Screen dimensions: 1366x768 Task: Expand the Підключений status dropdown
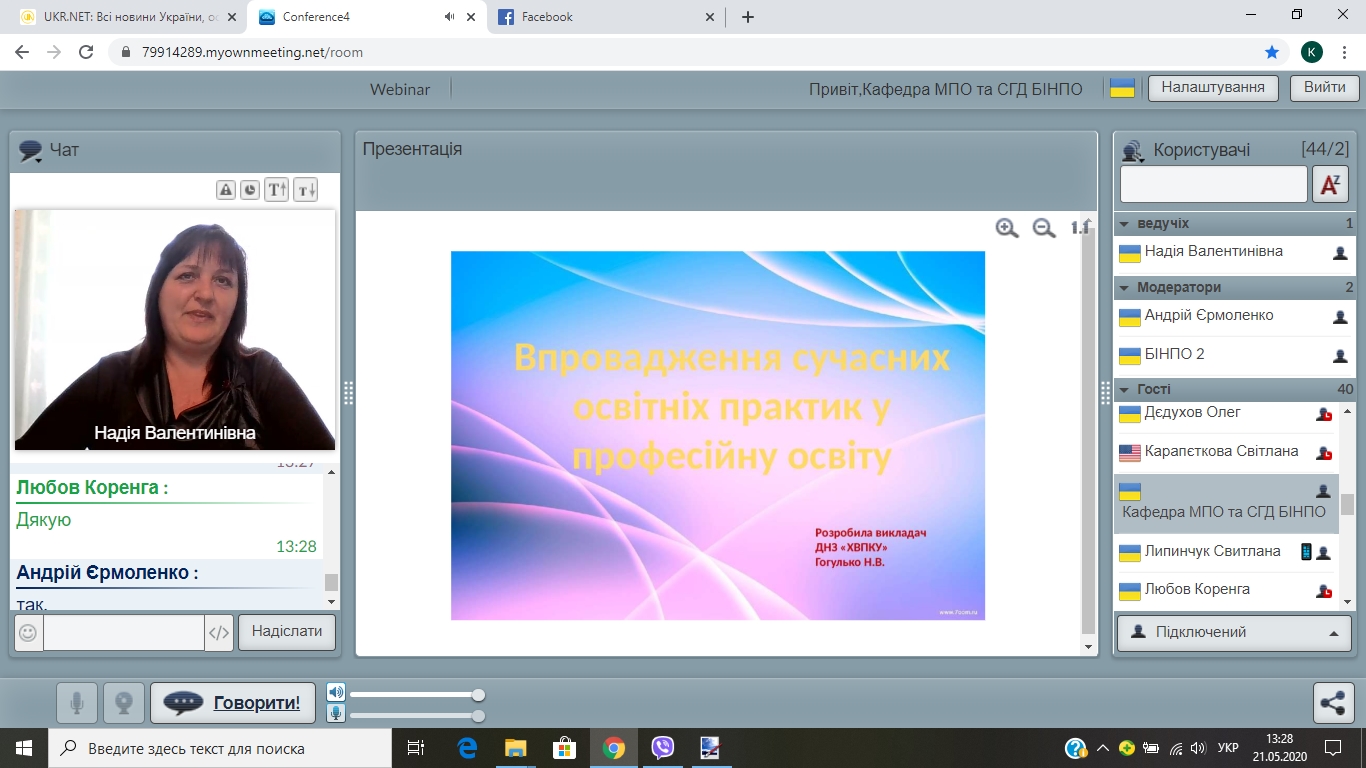pyautogui.click(x=1234, y=633)
